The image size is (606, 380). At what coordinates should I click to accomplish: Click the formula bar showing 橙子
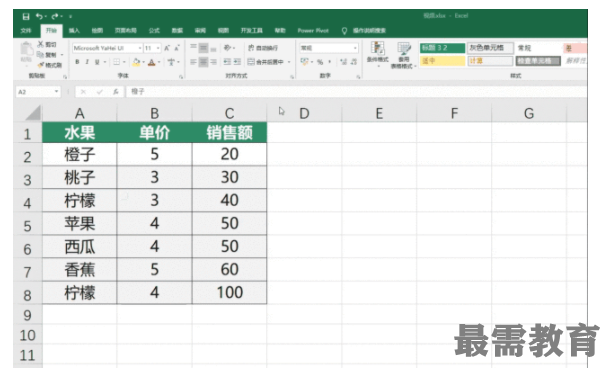tap(356, 92)
